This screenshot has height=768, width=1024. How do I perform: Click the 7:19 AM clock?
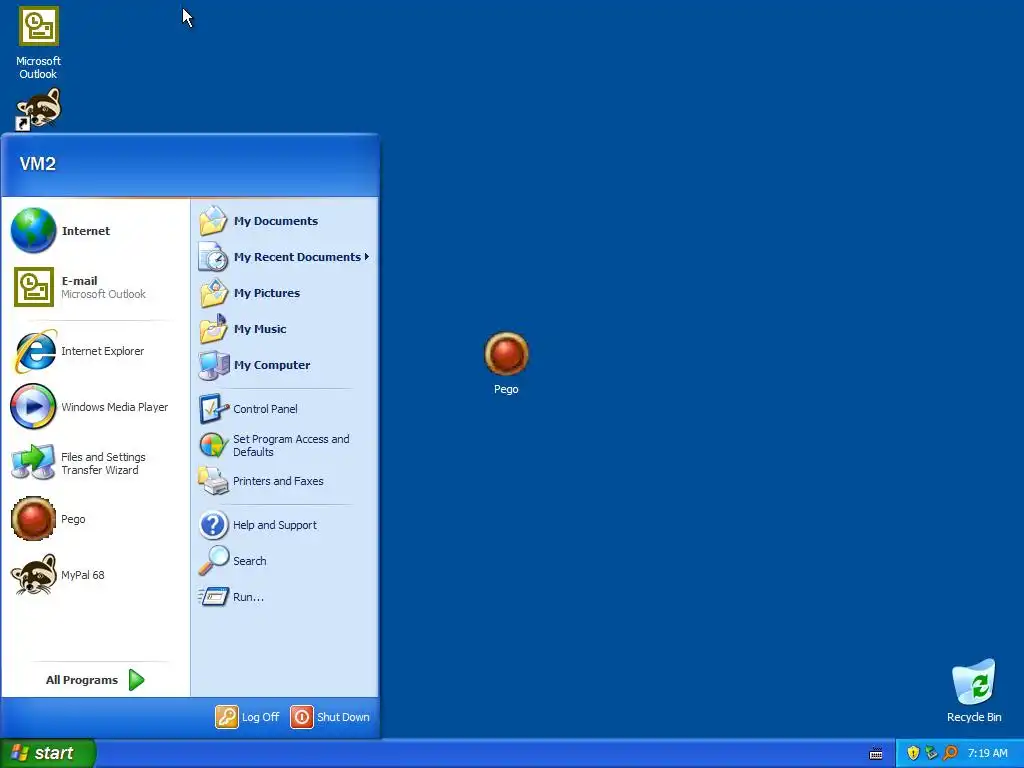click(987, 753)
